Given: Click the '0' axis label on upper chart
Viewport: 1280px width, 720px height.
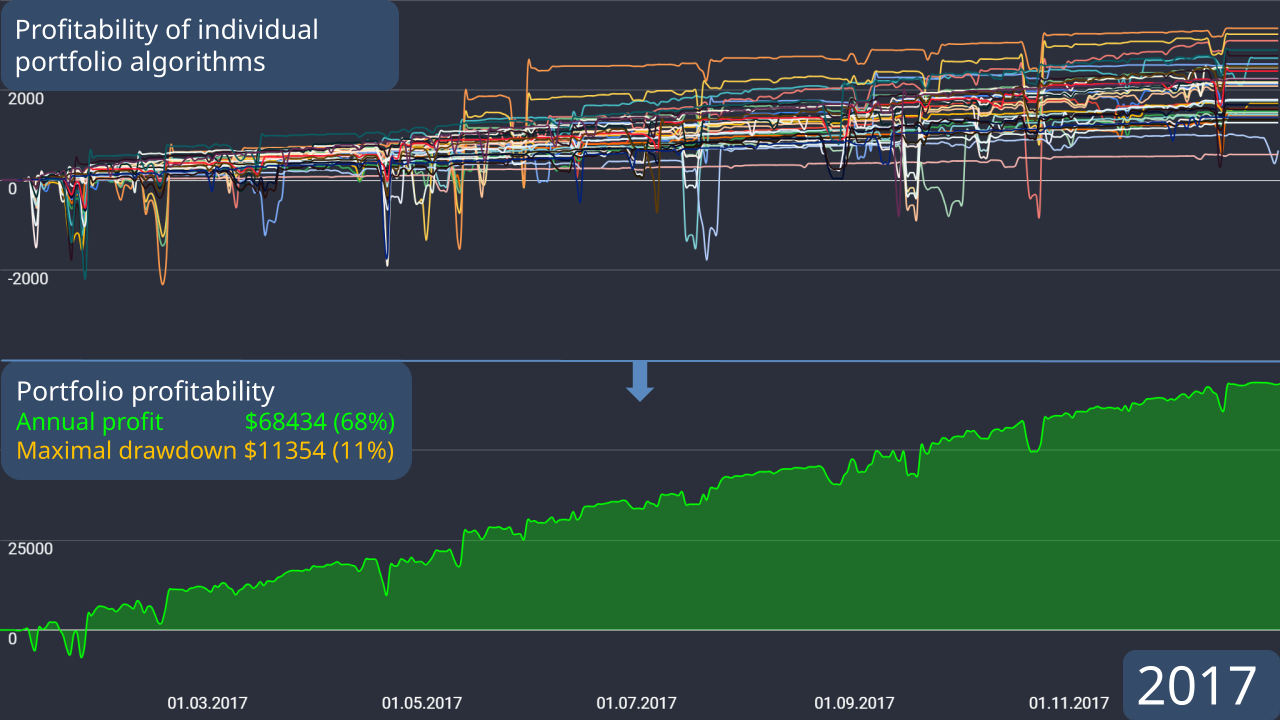Looking at the screenshot, I should pos(12,188).
